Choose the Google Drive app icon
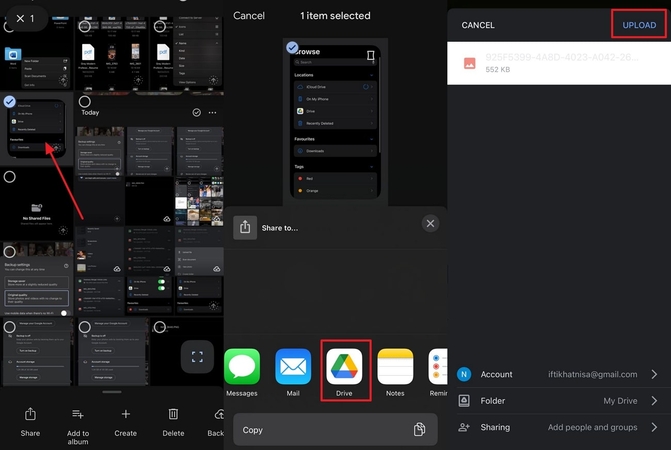 [x=344, y=367]
